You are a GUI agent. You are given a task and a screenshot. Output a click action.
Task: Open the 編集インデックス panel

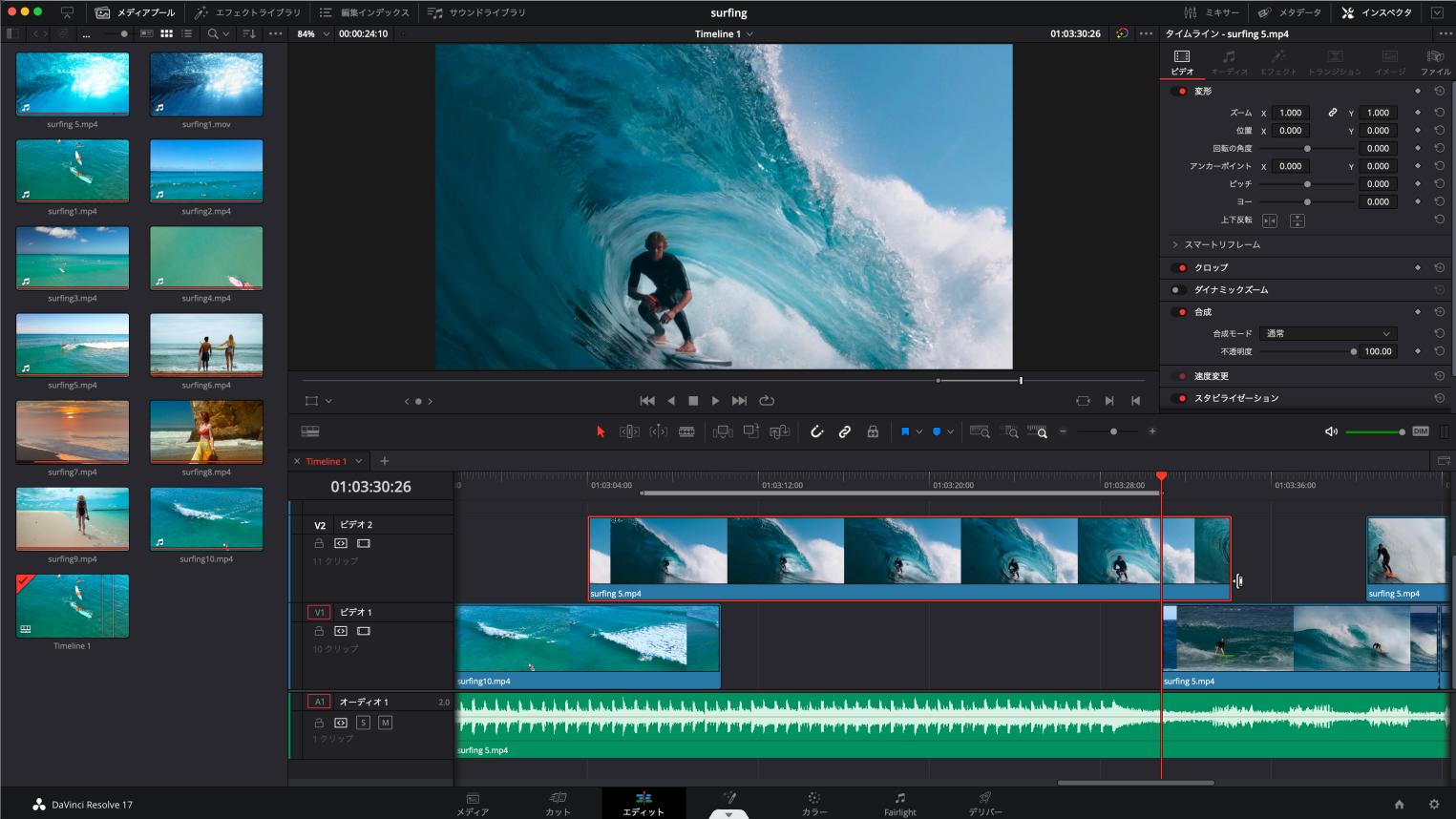tap(364, 12)
